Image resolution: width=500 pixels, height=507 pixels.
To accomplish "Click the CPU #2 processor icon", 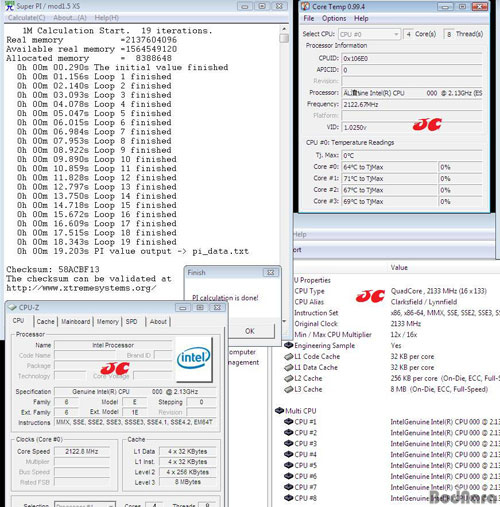I will (x=288, y=433).
